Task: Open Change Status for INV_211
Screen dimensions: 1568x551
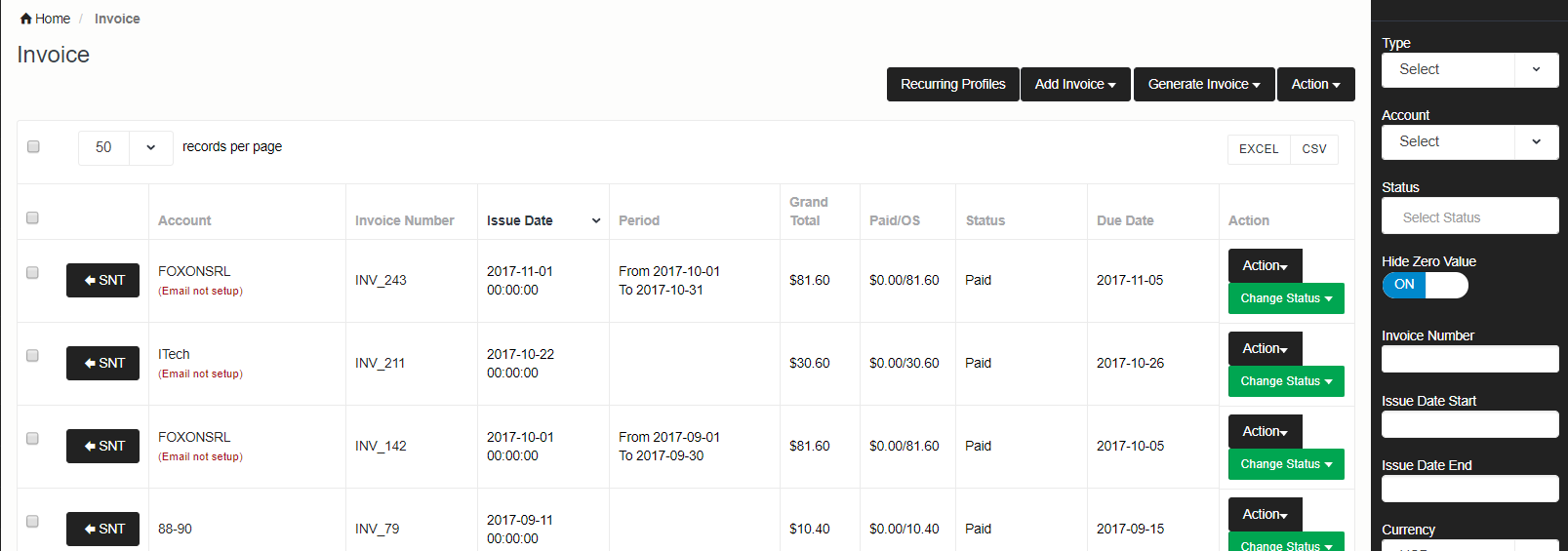Action: [x=1286, y=381]
